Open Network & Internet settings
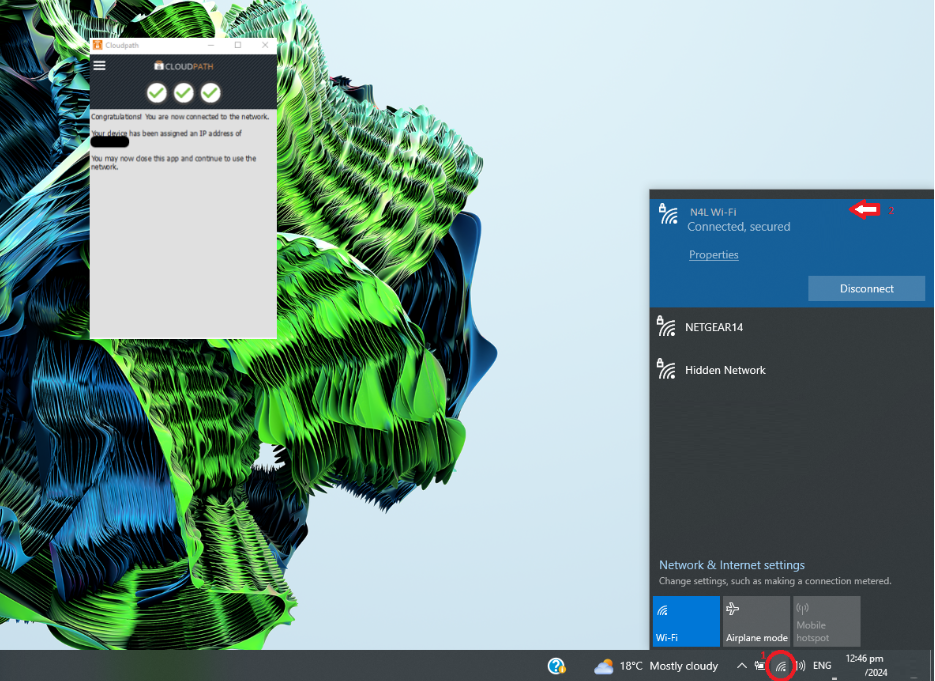 (x=731, y=564)
